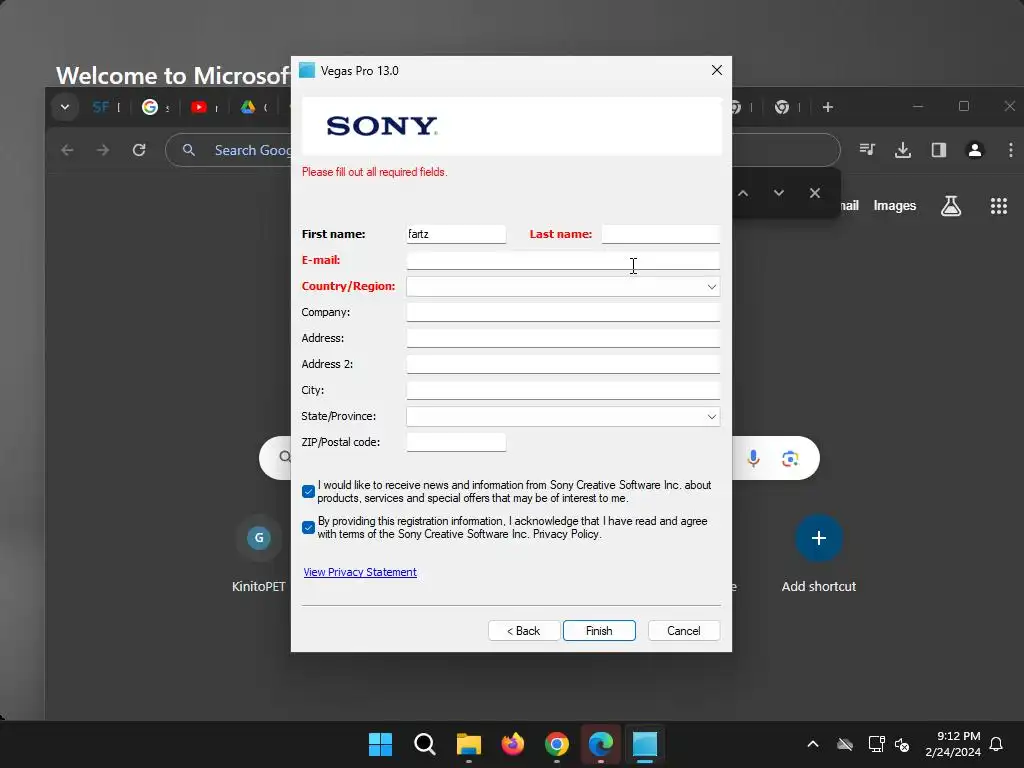1024x768 pixels.
Task: Open Chrome three-dot menu
Action: (1010, 150)
